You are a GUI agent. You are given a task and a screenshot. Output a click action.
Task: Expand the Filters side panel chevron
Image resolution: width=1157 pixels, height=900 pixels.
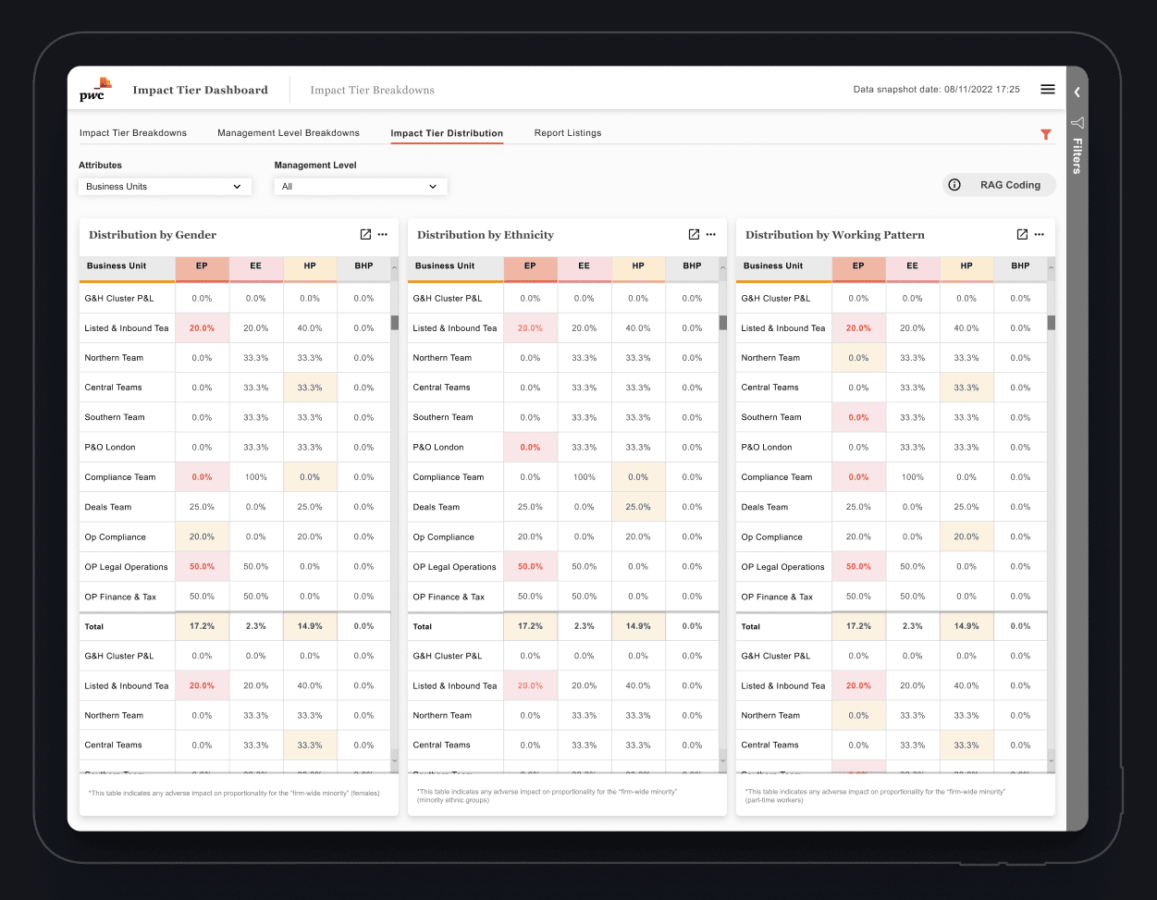pos(1077,92)
